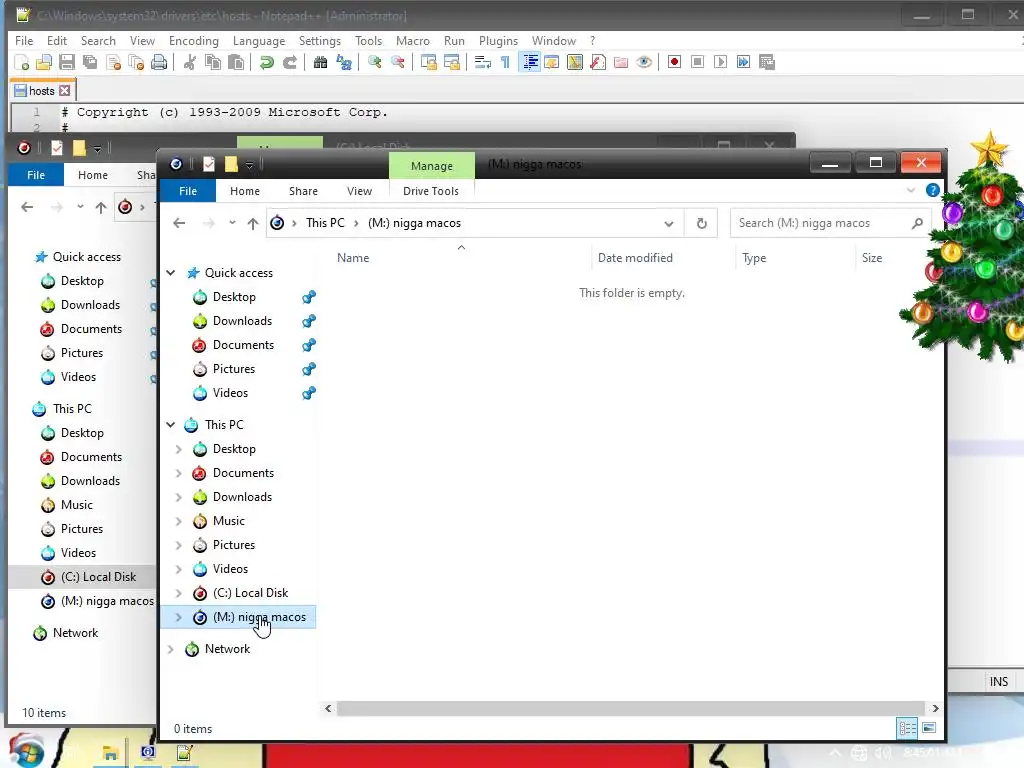Select (C:) Local Disk in back Explorer
Viewport: 1024px width, 768px height.
click(98, 577)
